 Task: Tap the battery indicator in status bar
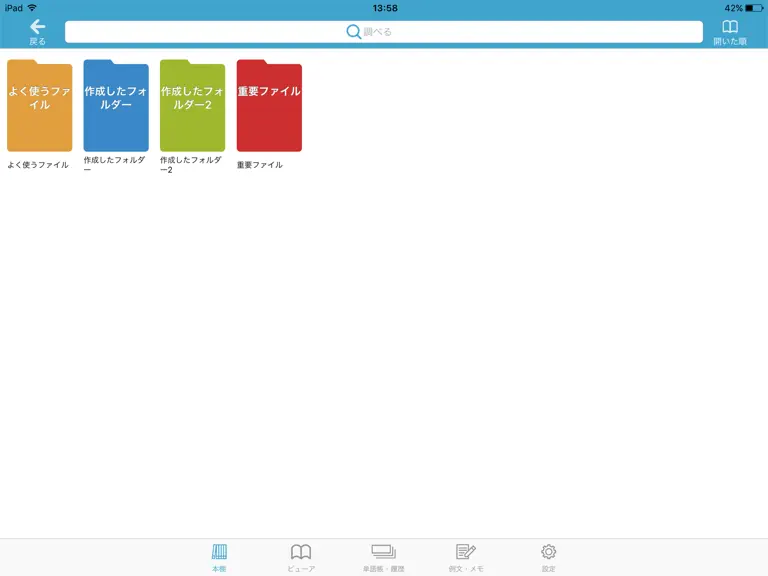click(754, 8)
